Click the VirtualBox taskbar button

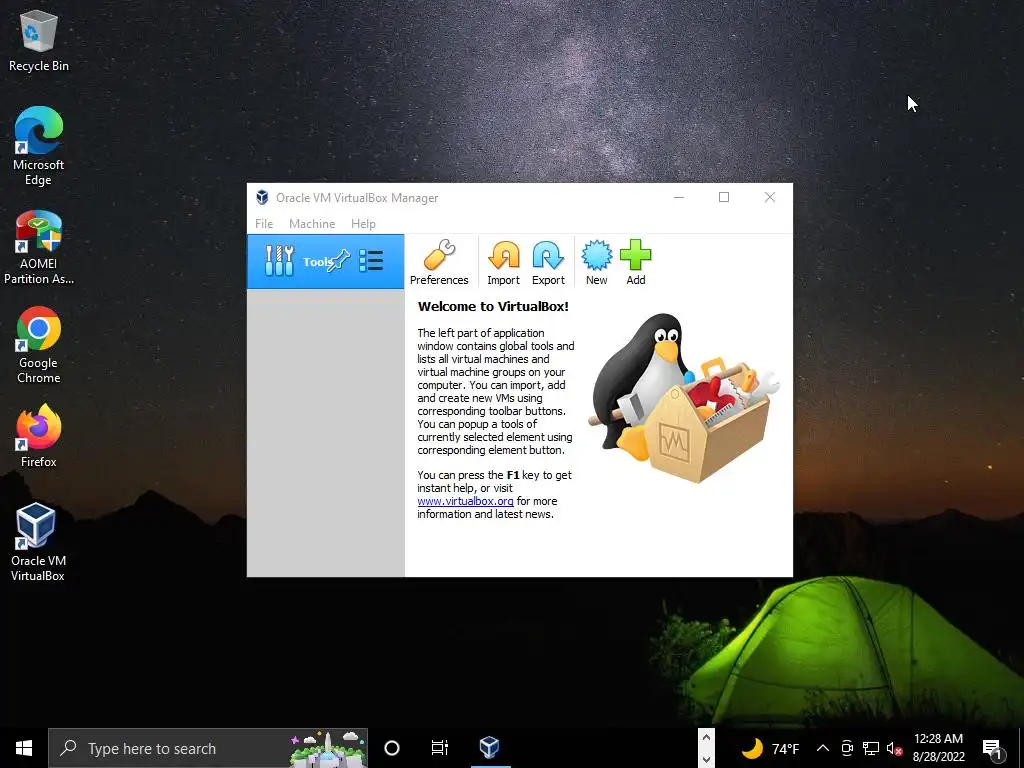[490, 748]
